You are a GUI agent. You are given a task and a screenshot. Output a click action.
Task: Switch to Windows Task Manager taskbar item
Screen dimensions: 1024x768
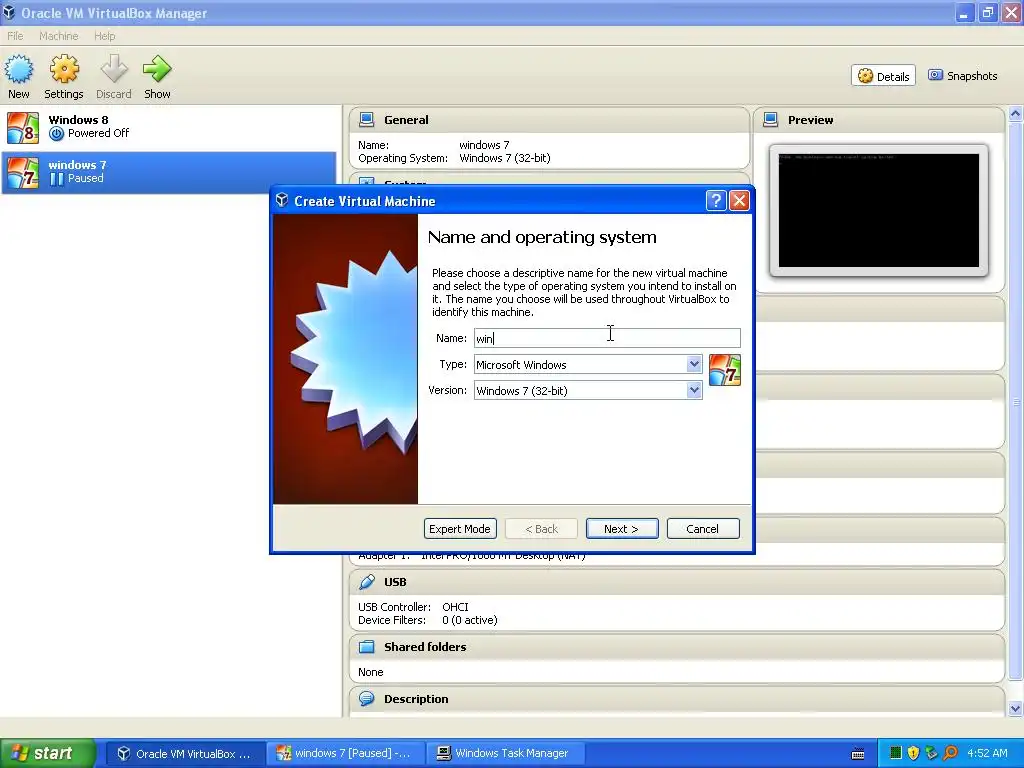[505, 753]
